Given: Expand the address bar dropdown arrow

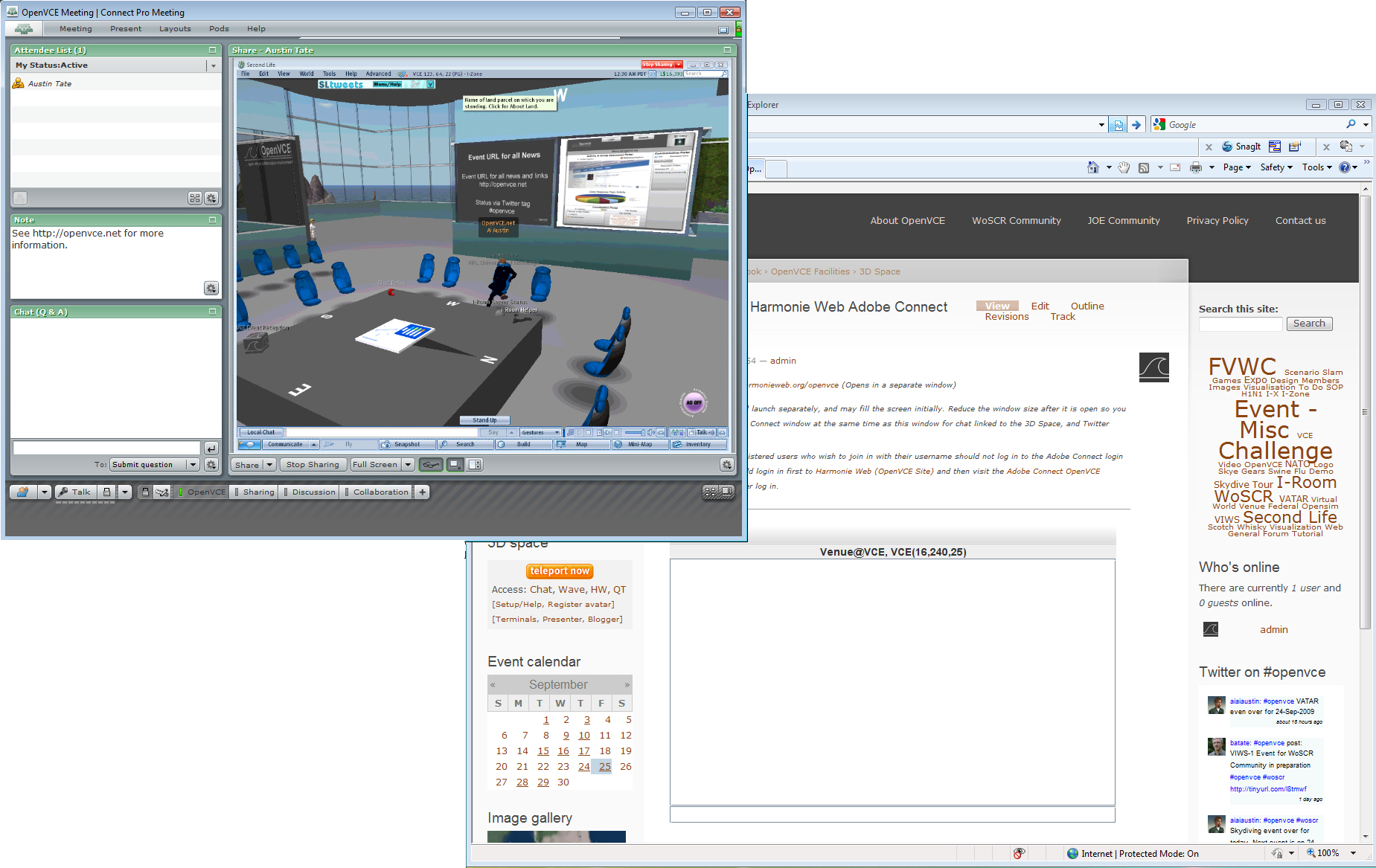Looking at the screenshot, I should [x=1101, y=126].
